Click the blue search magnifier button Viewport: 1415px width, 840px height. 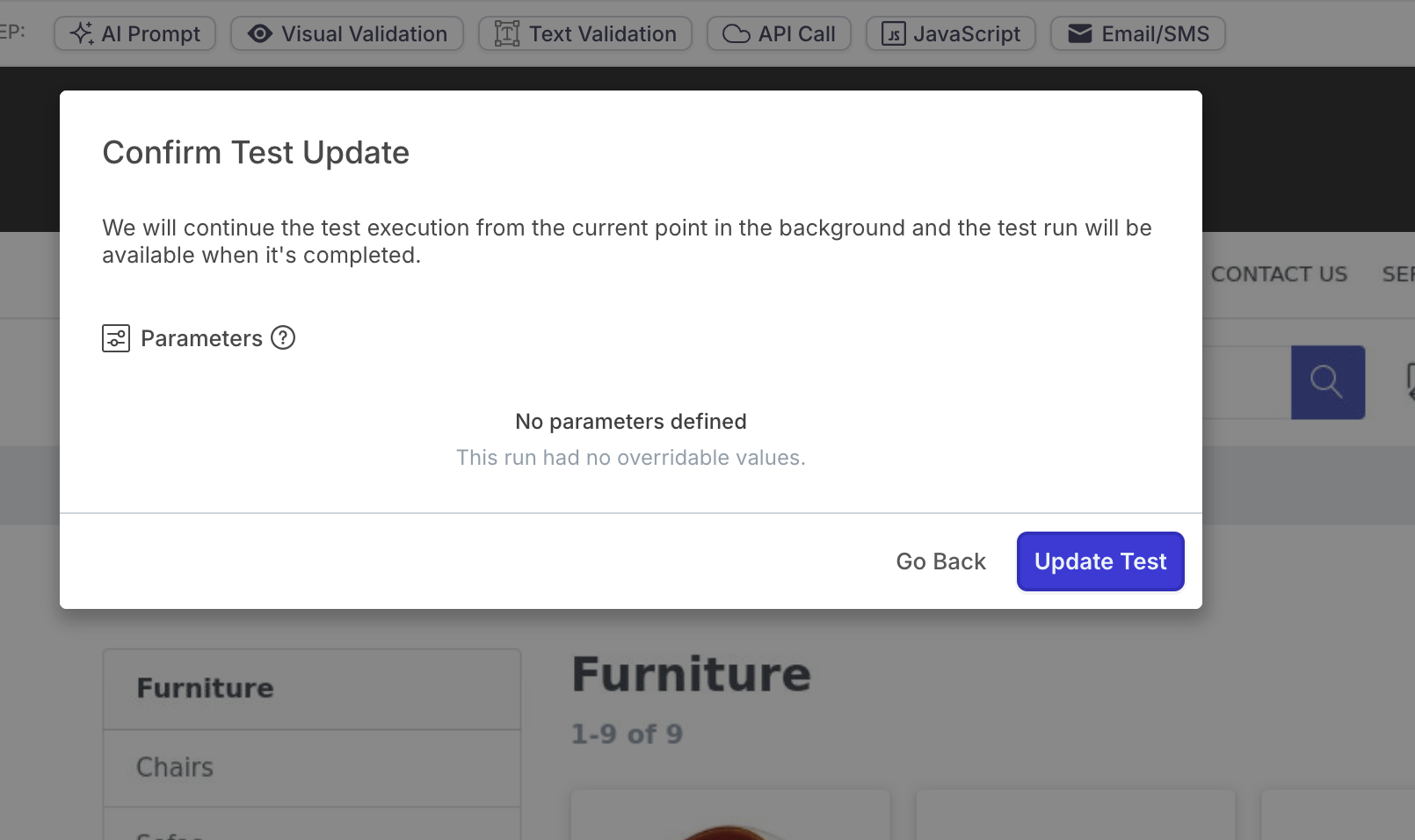click(1327, 382)
